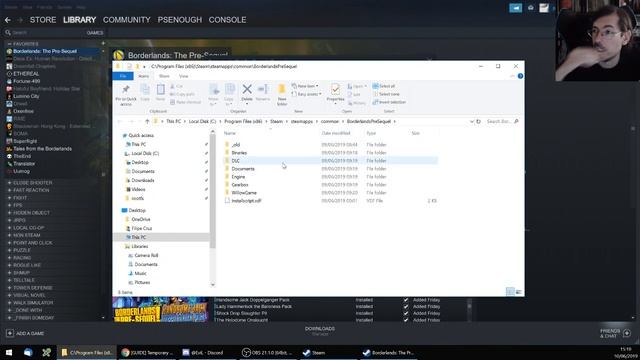
Task: Click Steam library search field
Action: point(45,32)
